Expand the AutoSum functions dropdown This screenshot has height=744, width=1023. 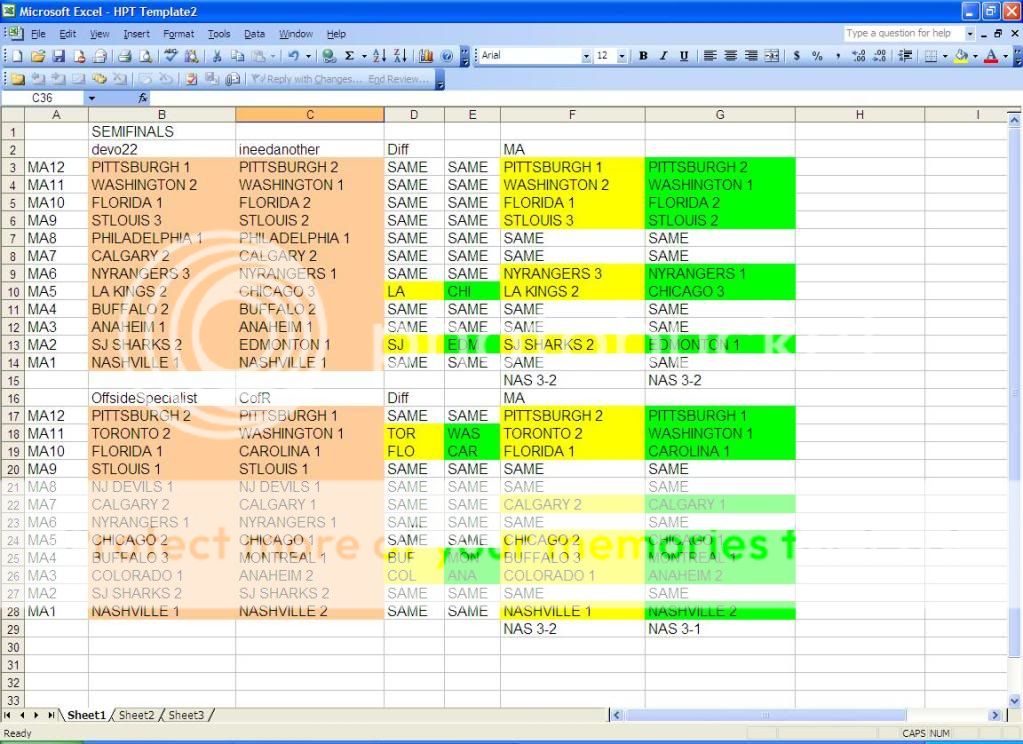coord(364,56)
